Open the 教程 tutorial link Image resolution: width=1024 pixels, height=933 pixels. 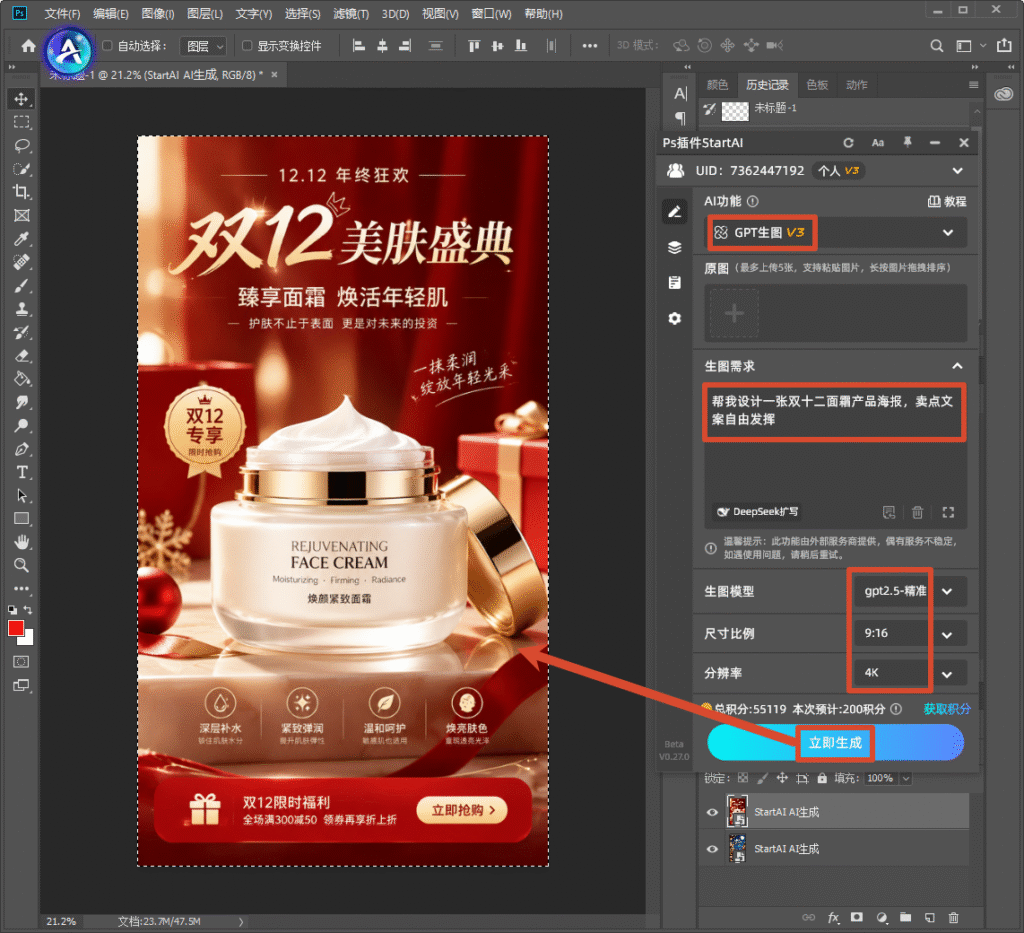click(947, 201)
